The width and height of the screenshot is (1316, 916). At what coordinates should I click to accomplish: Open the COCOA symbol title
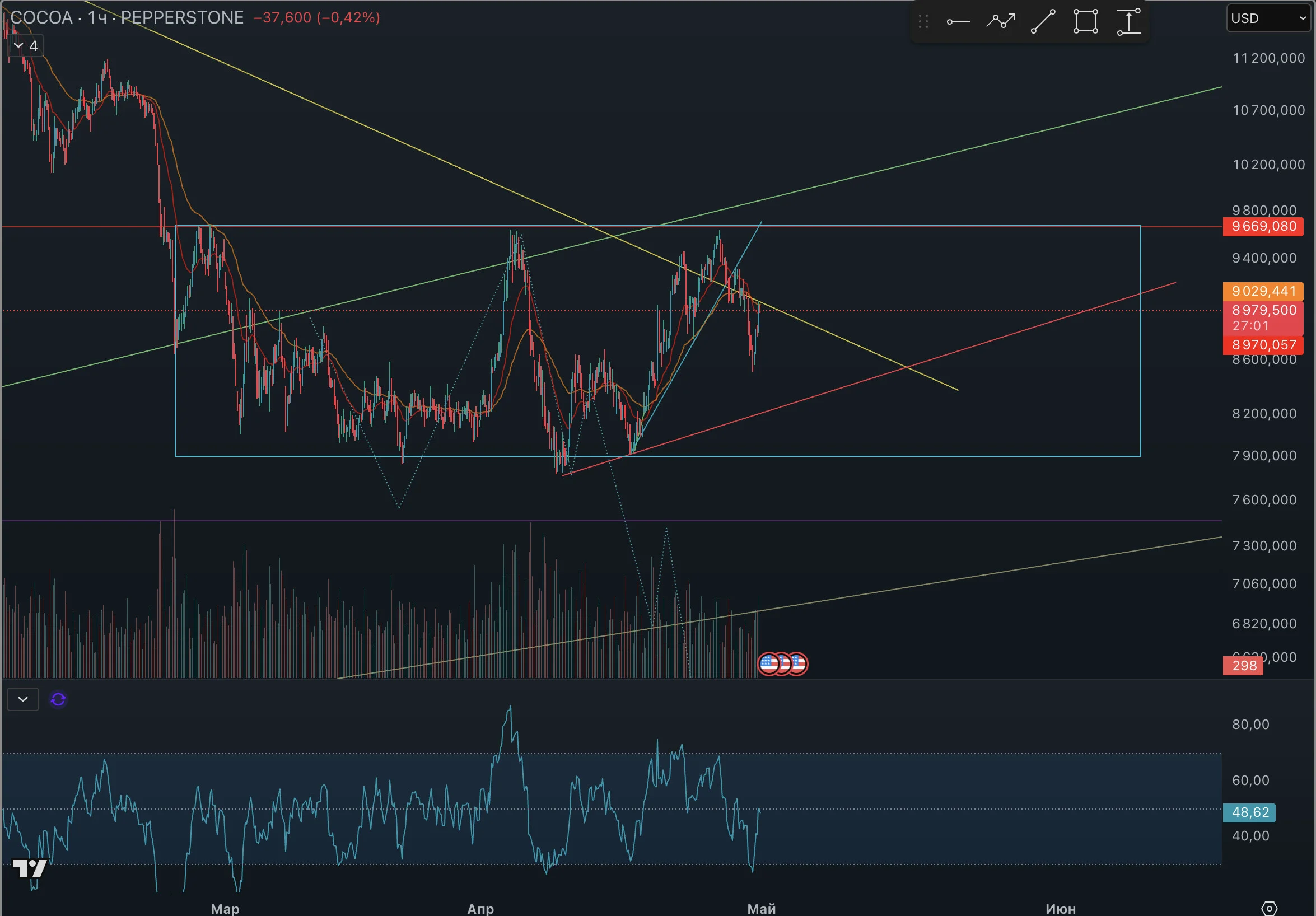point(127,18)
